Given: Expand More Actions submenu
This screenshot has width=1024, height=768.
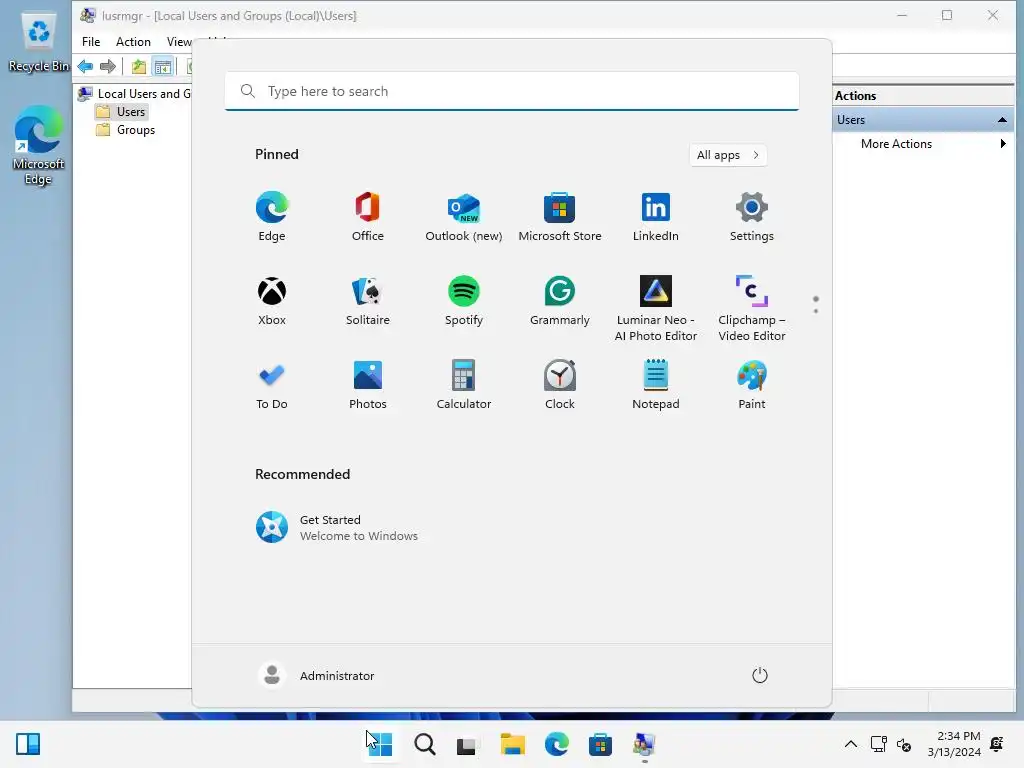Looking at the screenshot, I should point(923,144).
